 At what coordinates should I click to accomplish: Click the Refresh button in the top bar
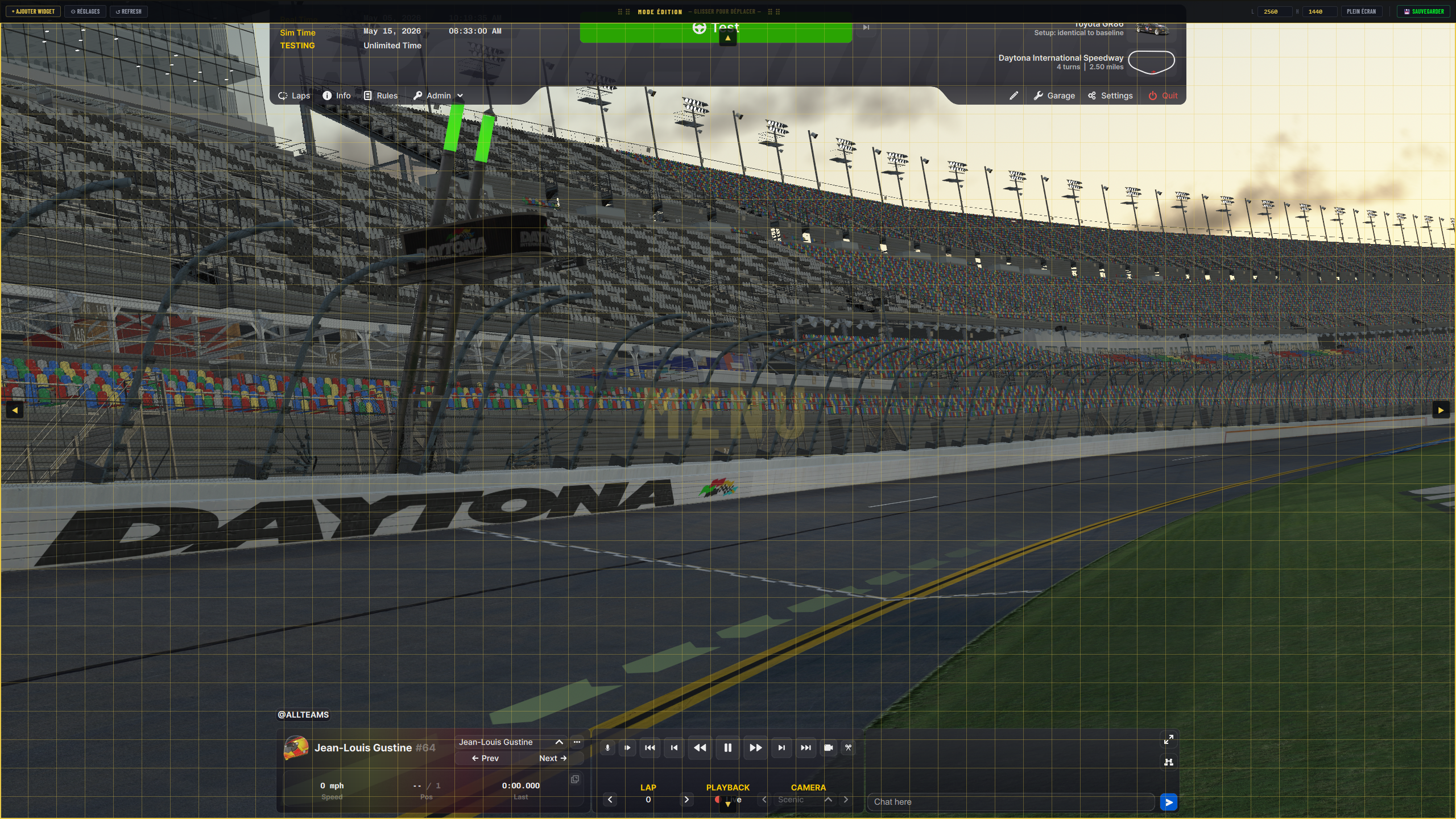click(129, 11)
